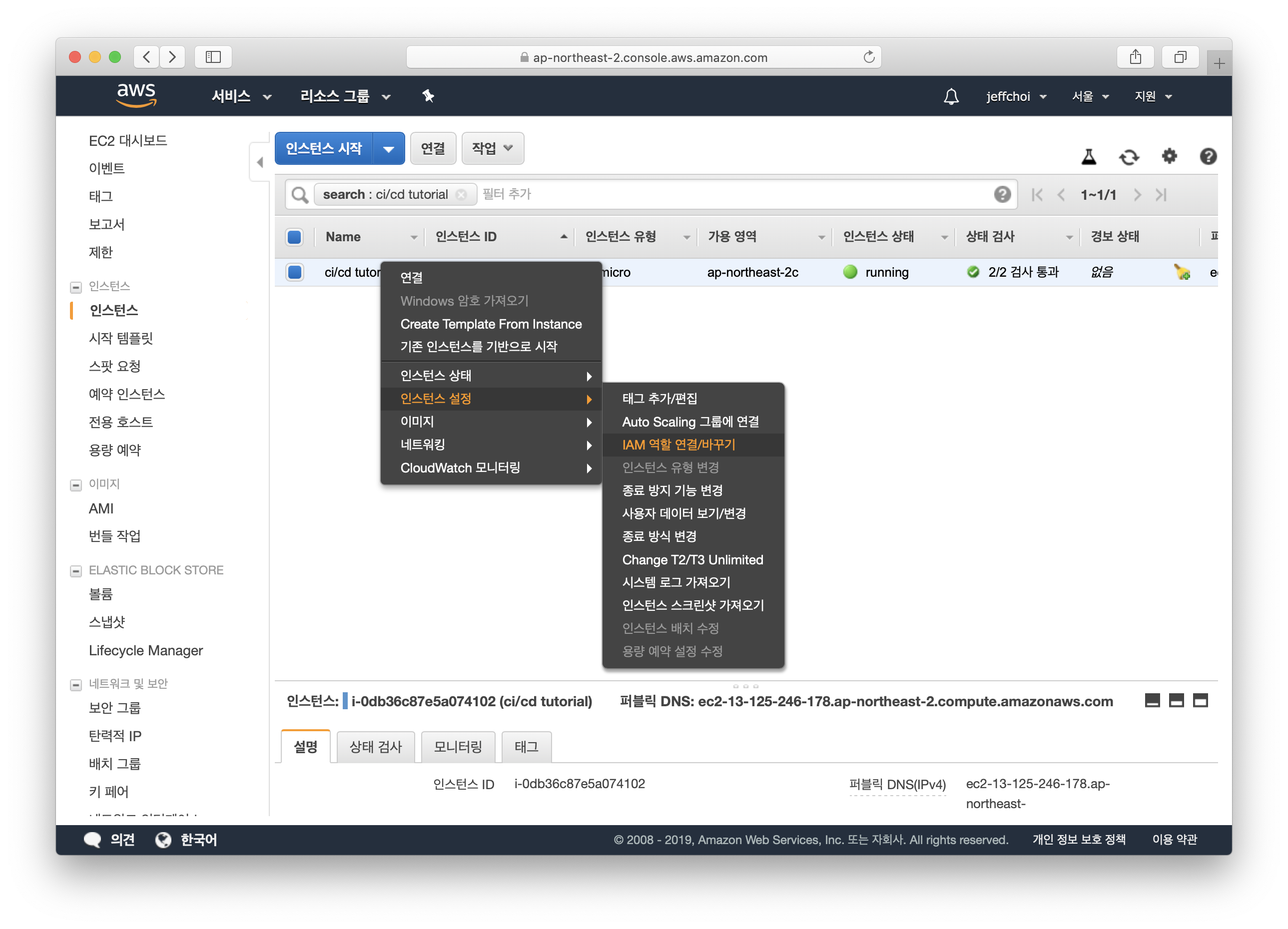Choose 태그 추가/편집 from submenu

693,399
